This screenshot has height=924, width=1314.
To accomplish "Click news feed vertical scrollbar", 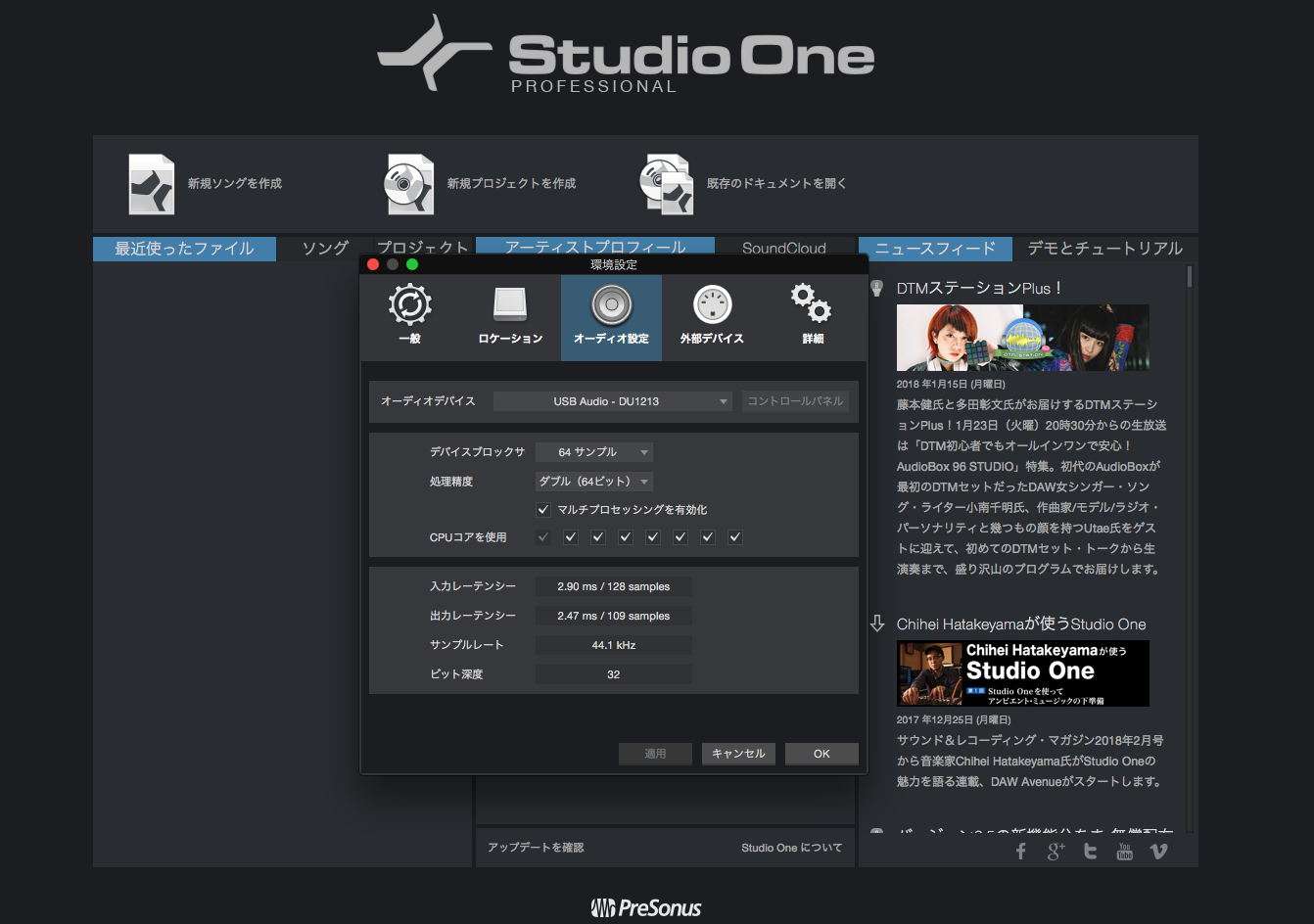I will point(1190,276).
